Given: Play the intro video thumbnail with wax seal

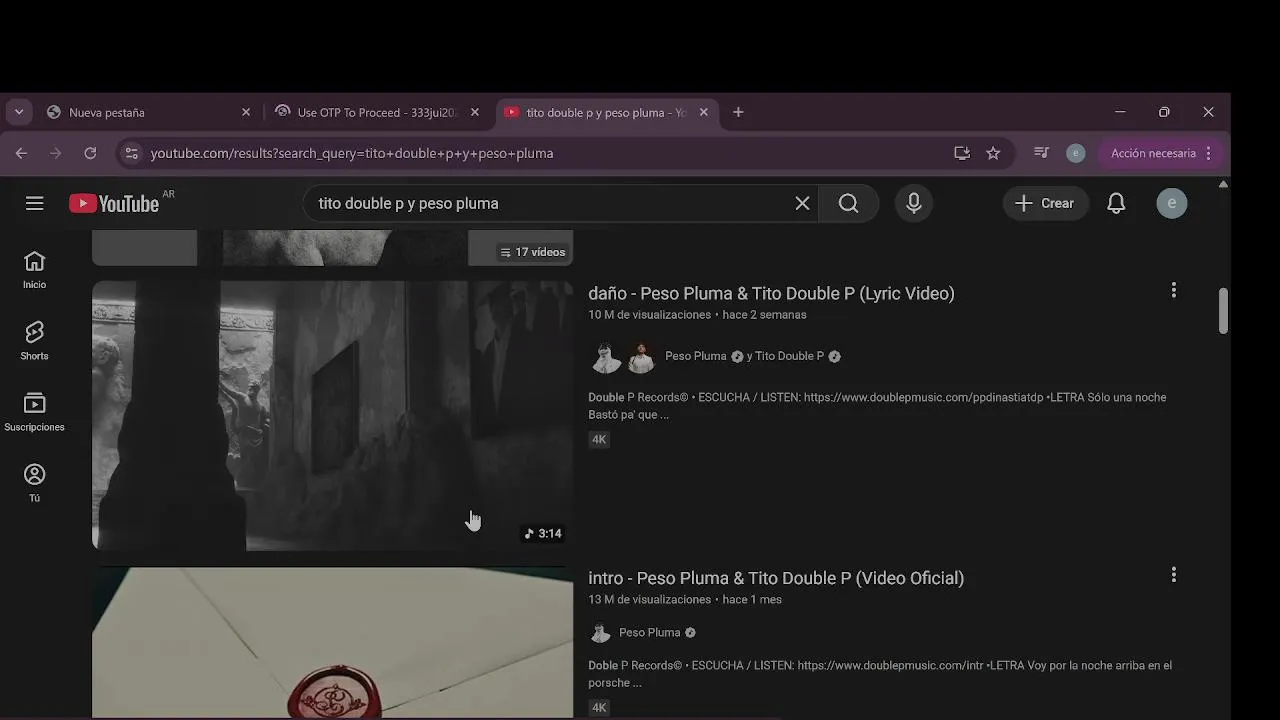Looking at the screenshot, I should (x=332, y=642).
